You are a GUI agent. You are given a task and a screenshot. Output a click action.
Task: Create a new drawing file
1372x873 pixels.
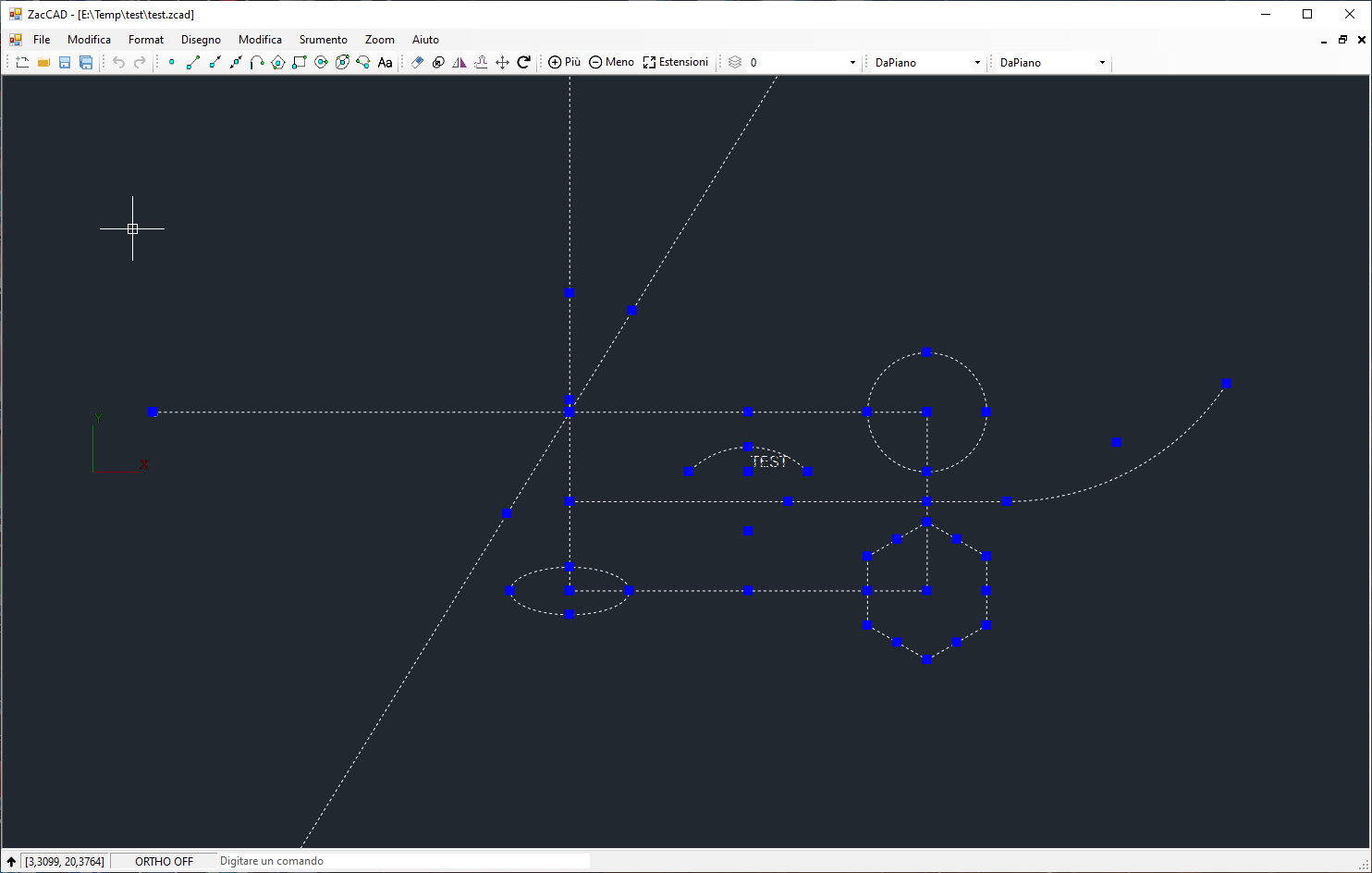[x=22, y=63]
